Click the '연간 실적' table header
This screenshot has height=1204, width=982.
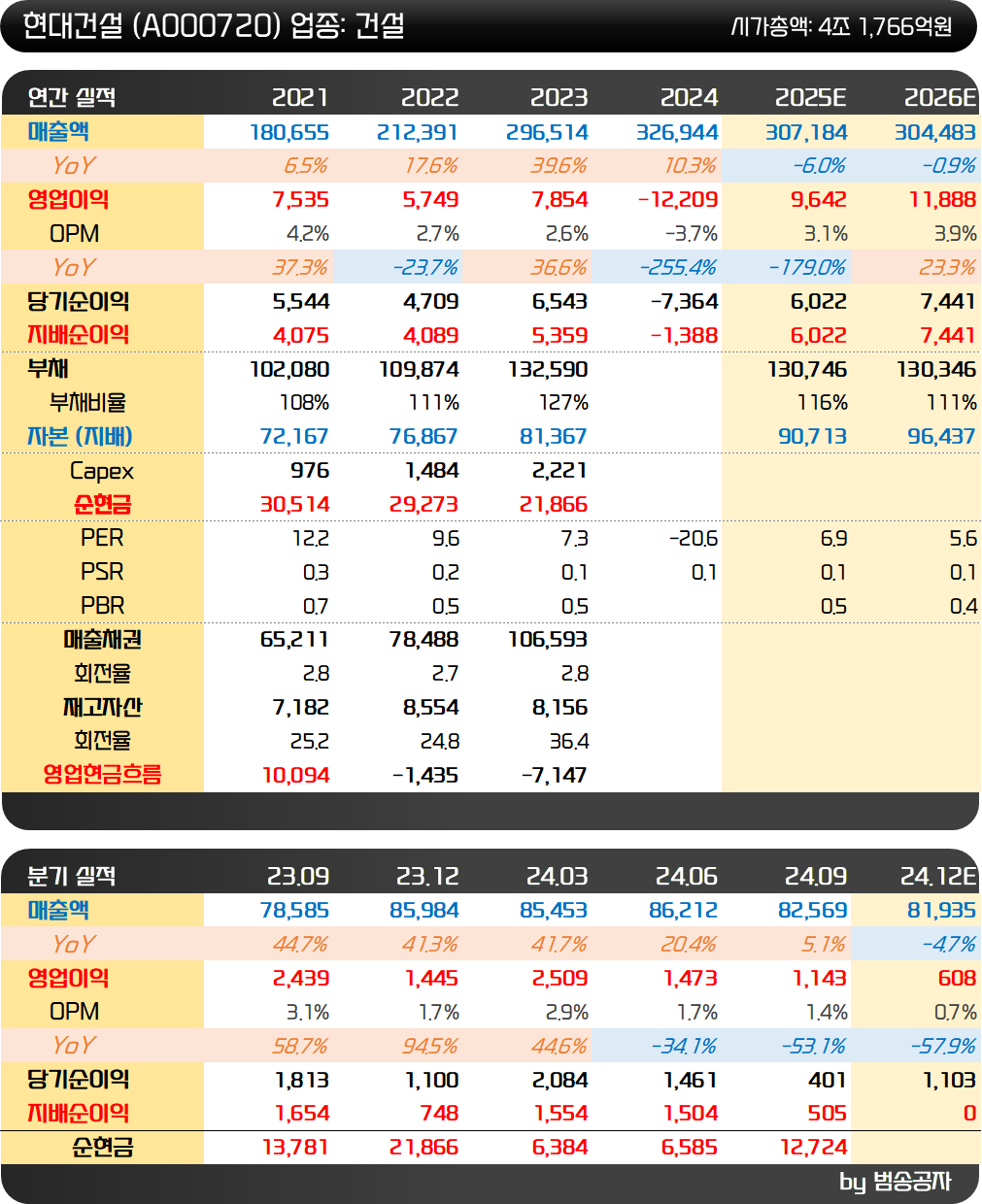72,97
